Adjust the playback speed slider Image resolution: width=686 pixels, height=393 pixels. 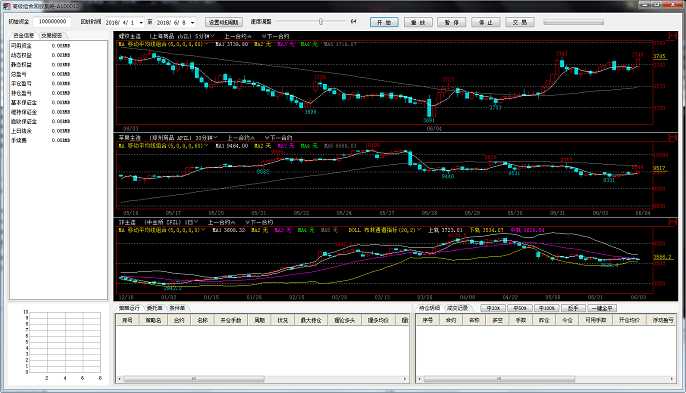321,21
